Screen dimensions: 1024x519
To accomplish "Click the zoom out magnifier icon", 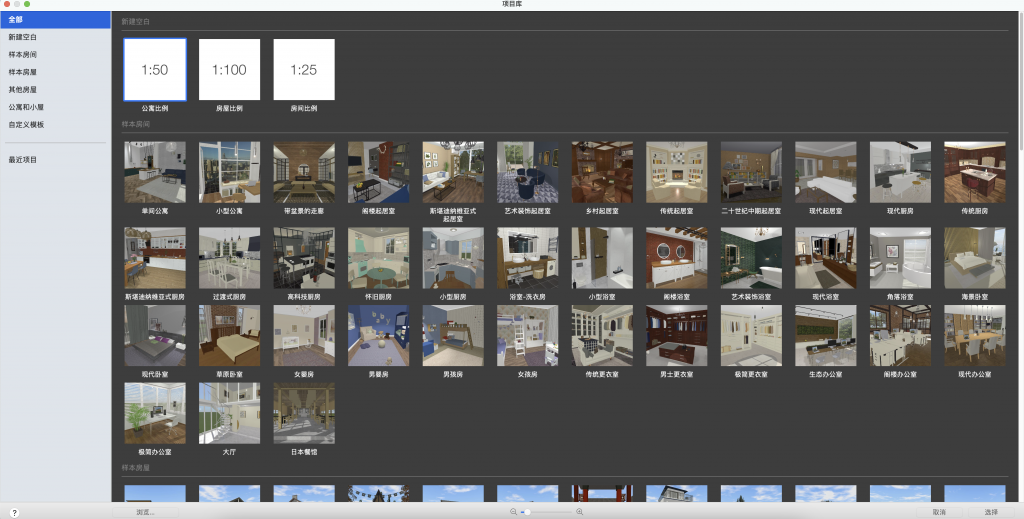I will point(513,512).
